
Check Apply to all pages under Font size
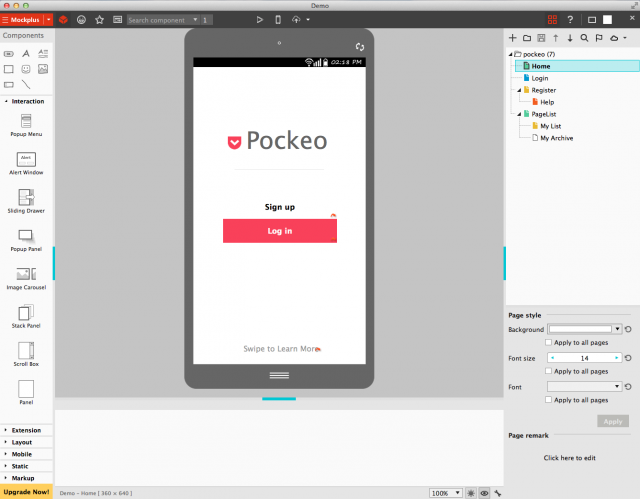(x=549, y=370)
